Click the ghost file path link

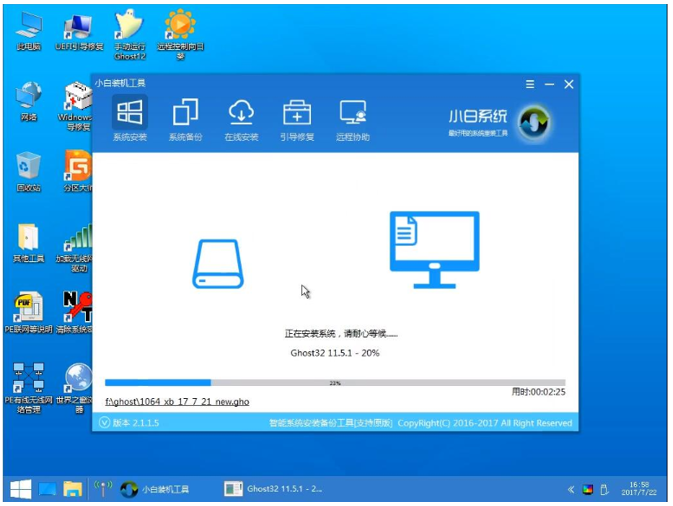177,401
